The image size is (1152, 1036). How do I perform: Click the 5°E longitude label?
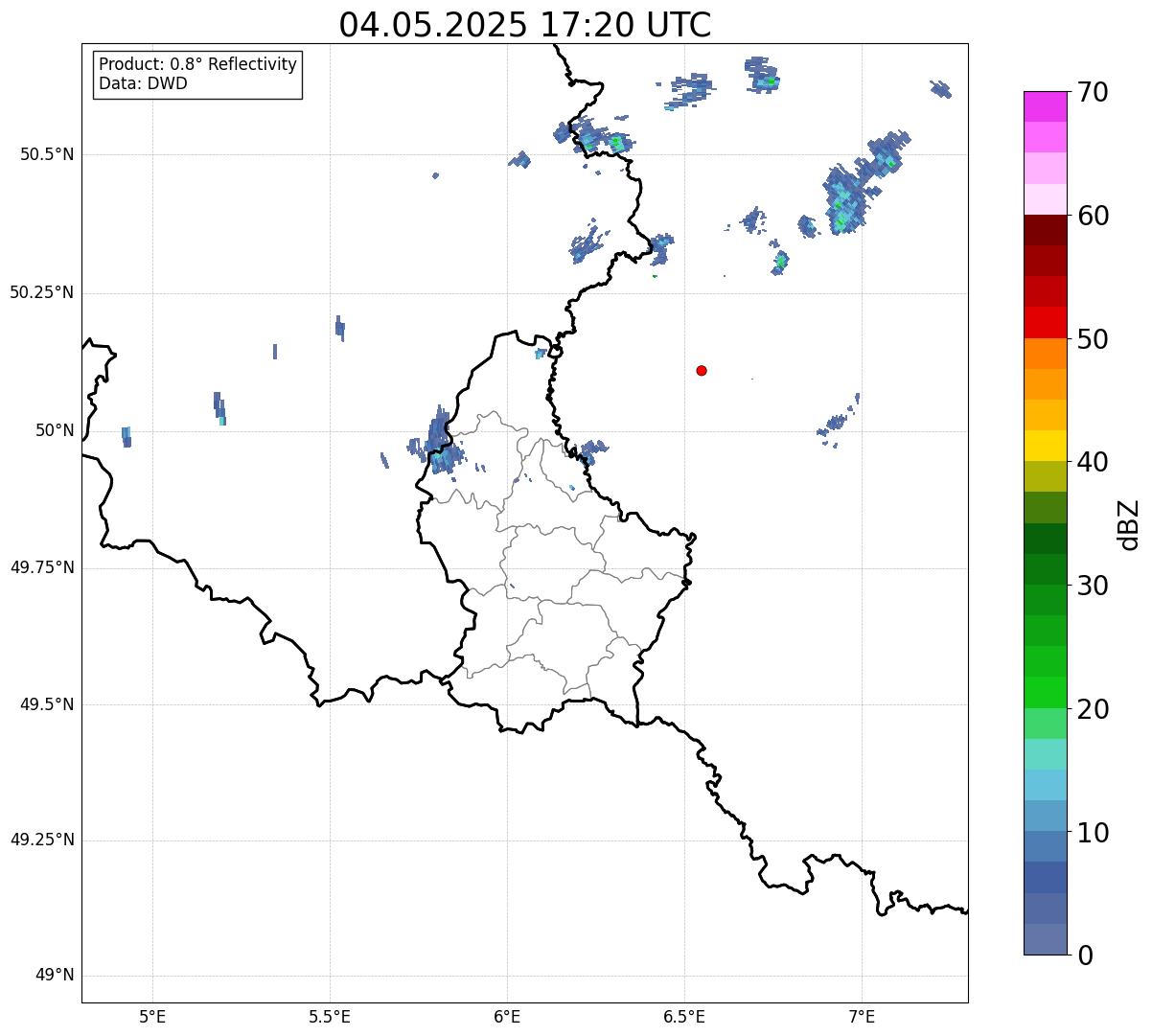(x=152, y=1016)
